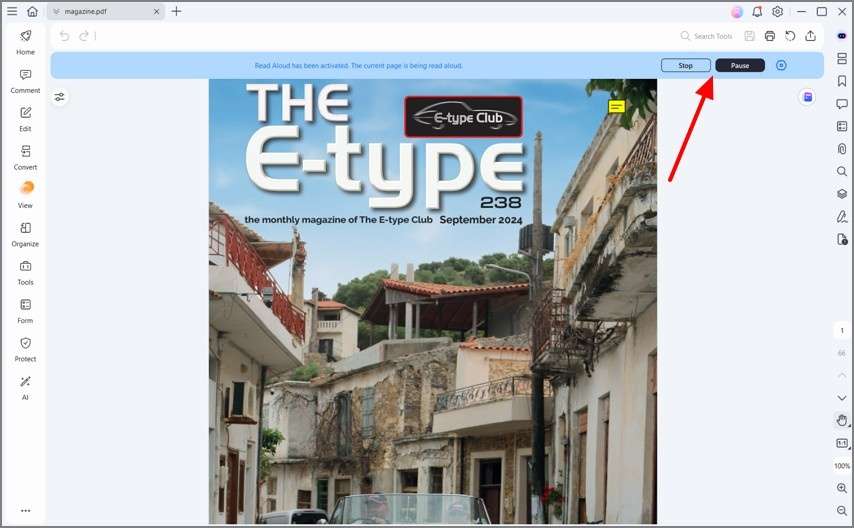
Task: Open notifications bell
Action: click(757, 11)
